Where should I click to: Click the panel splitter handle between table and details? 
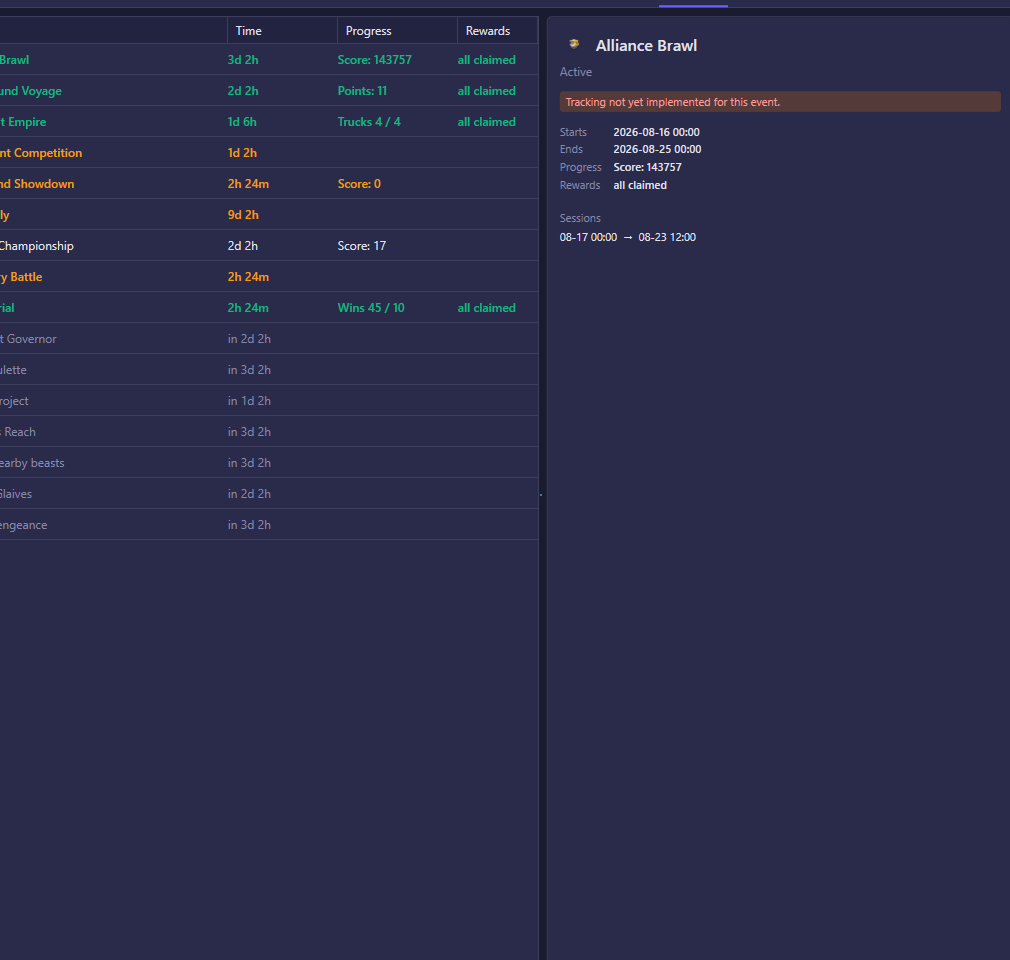(x=541, y=494)
